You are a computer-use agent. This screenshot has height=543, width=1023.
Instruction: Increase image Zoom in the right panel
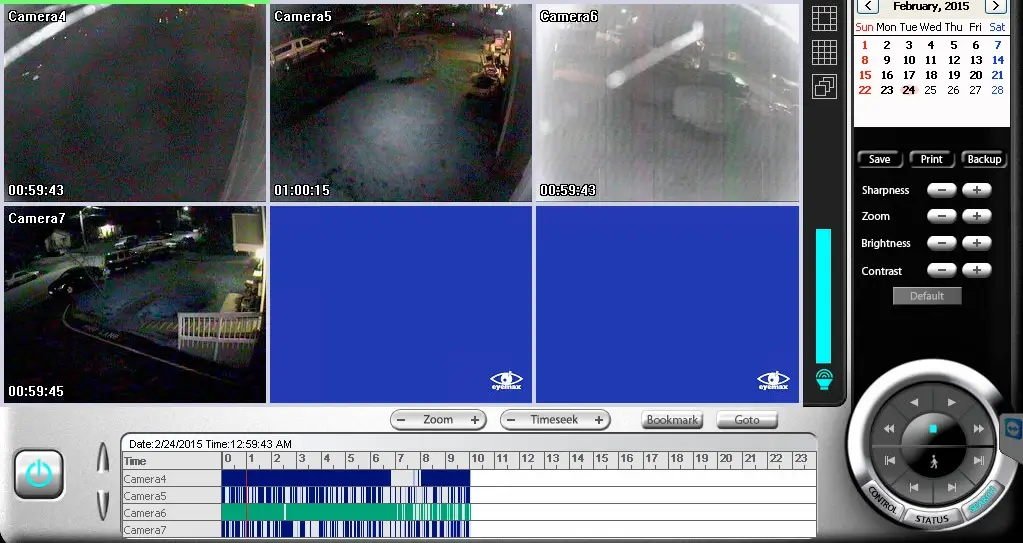[977, 216]
